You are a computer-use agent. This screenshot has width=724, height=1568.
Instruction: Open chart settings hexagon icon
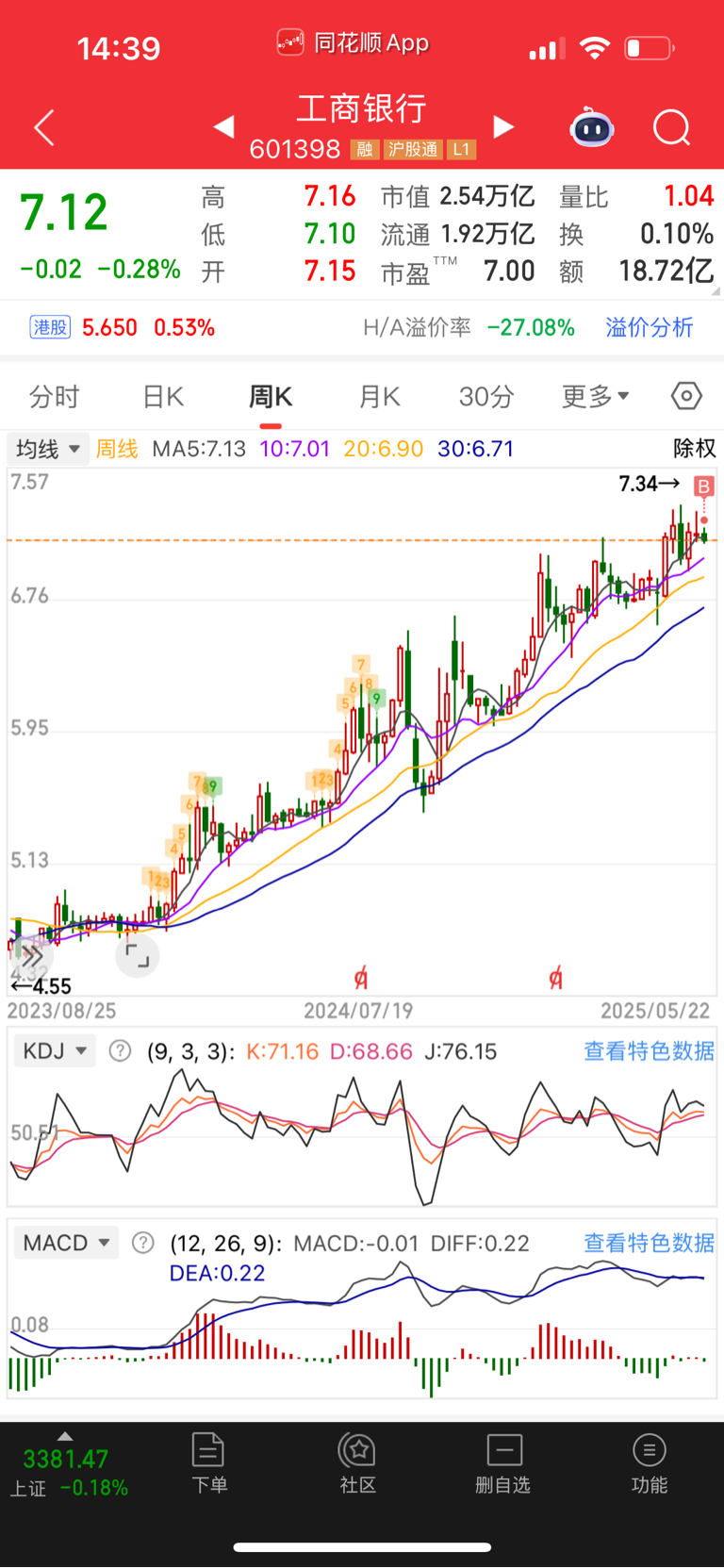(686, 396)
